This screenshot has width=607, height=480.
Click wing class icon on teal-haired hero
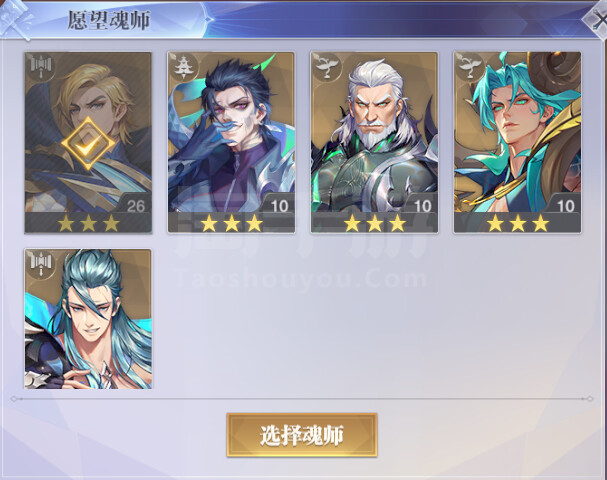coord(470,68)
